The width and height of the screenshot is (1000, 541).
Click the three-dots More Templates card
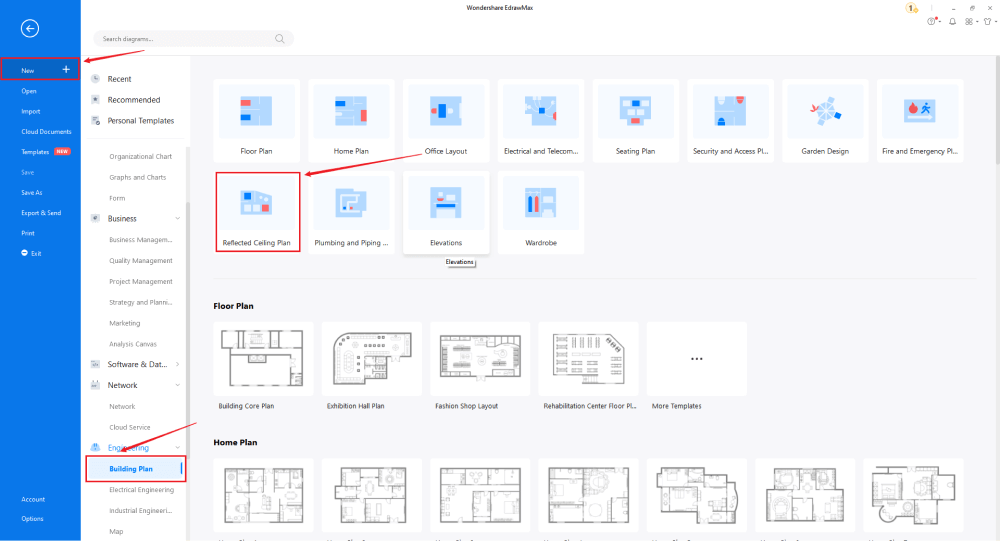(696, 358)
